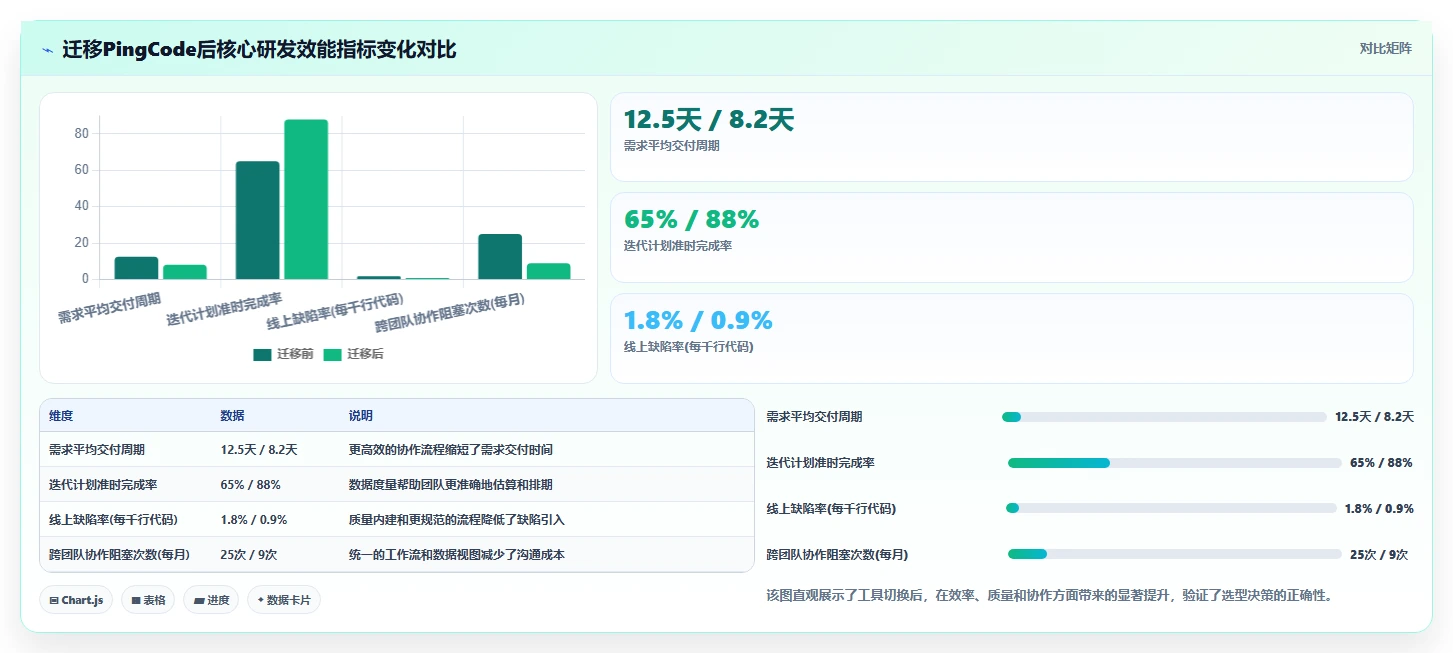Click the 迁移后 bar for 需求平均交付周期
This screenshot has width=1453, height=653.
click(185, 272)
